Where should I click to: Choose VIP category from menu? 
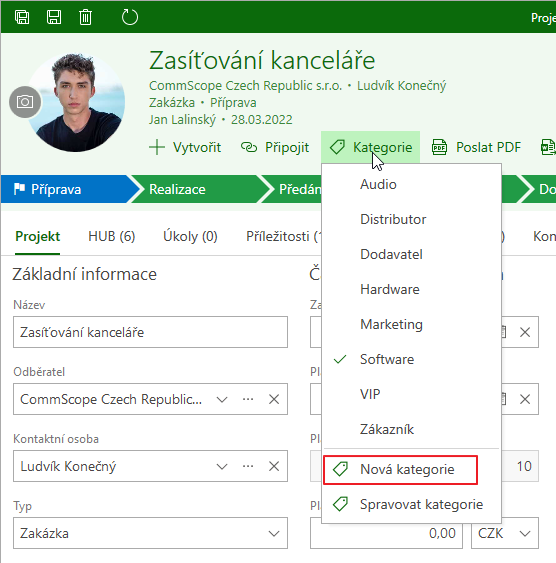tap(411, 395)
